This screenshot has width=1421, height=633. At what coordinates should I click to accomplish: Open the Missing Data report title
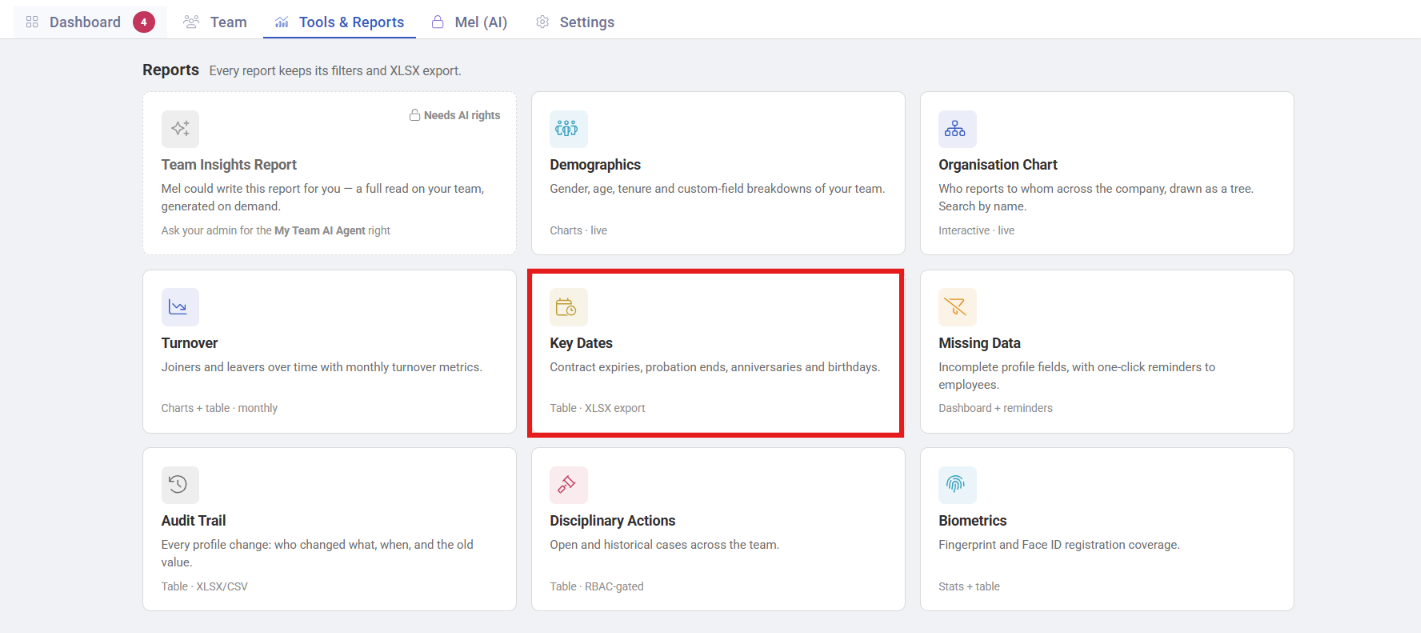(980, 343)
